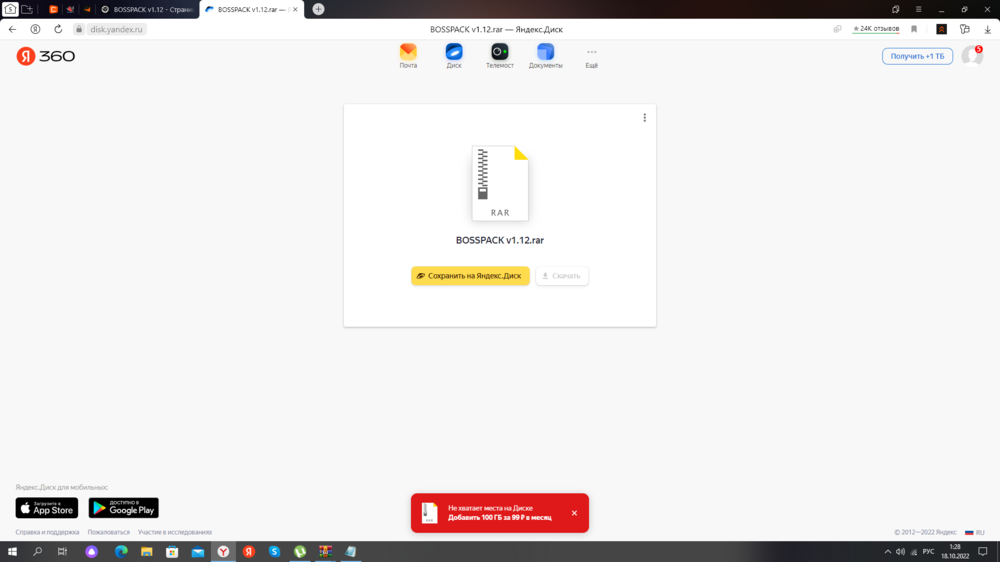Launch Alice assistant from taskbar

[x=92, y=552]
